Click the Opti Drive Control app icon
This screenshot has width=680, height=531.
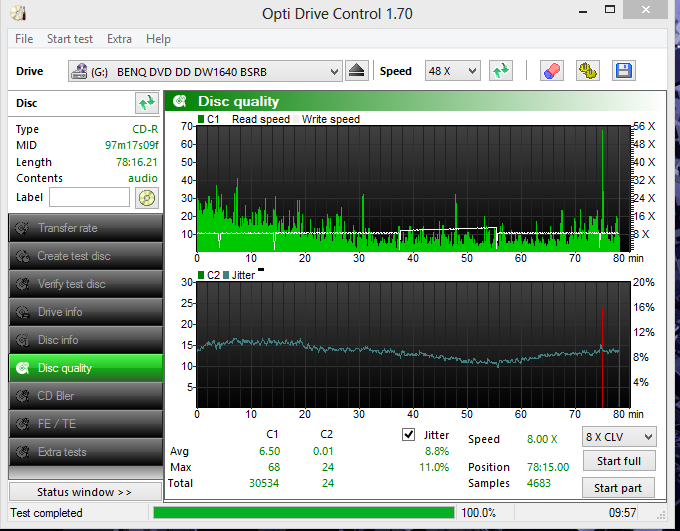[x=19, y=13]
